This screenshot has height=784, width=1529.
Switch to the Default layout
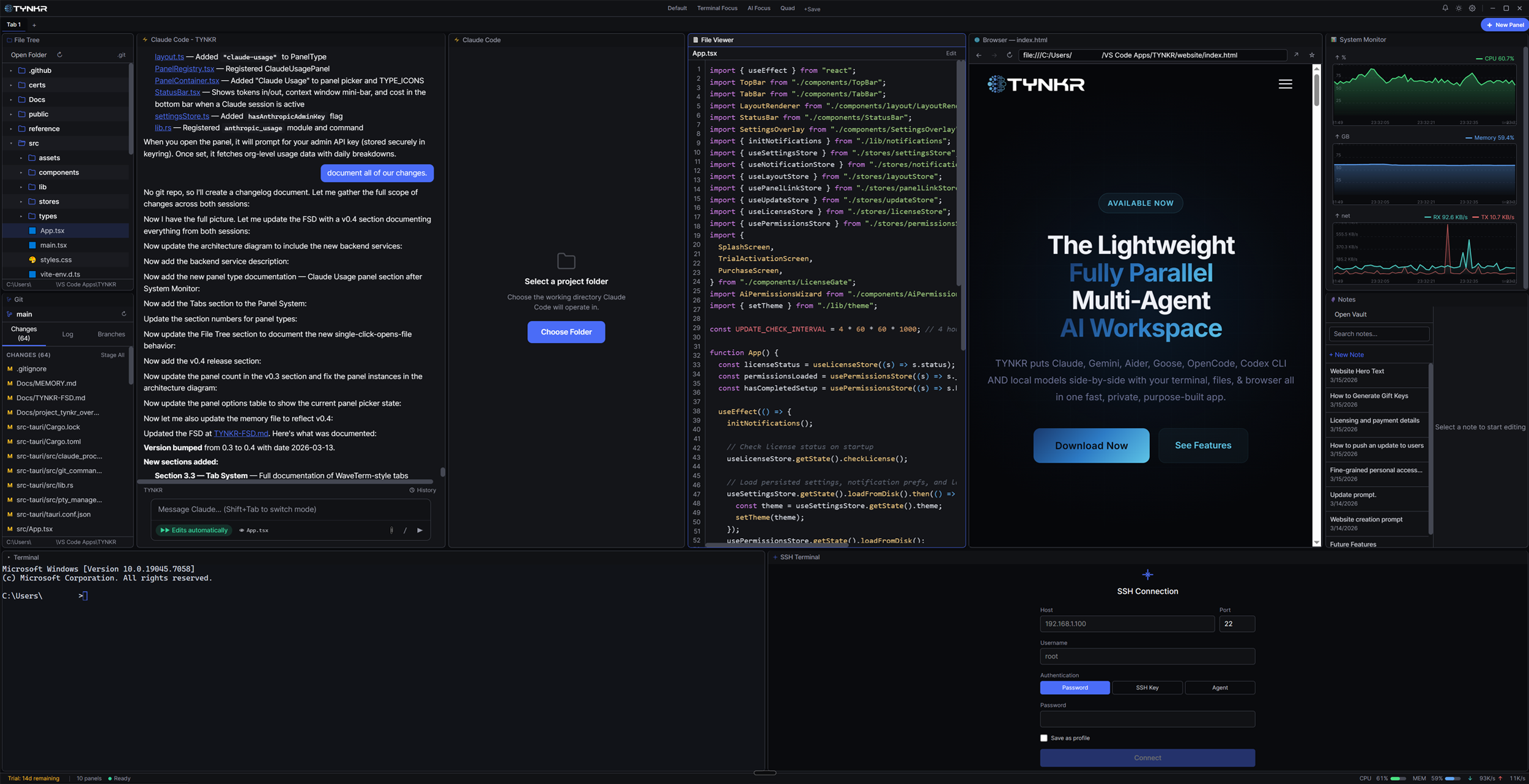point(677,8)
